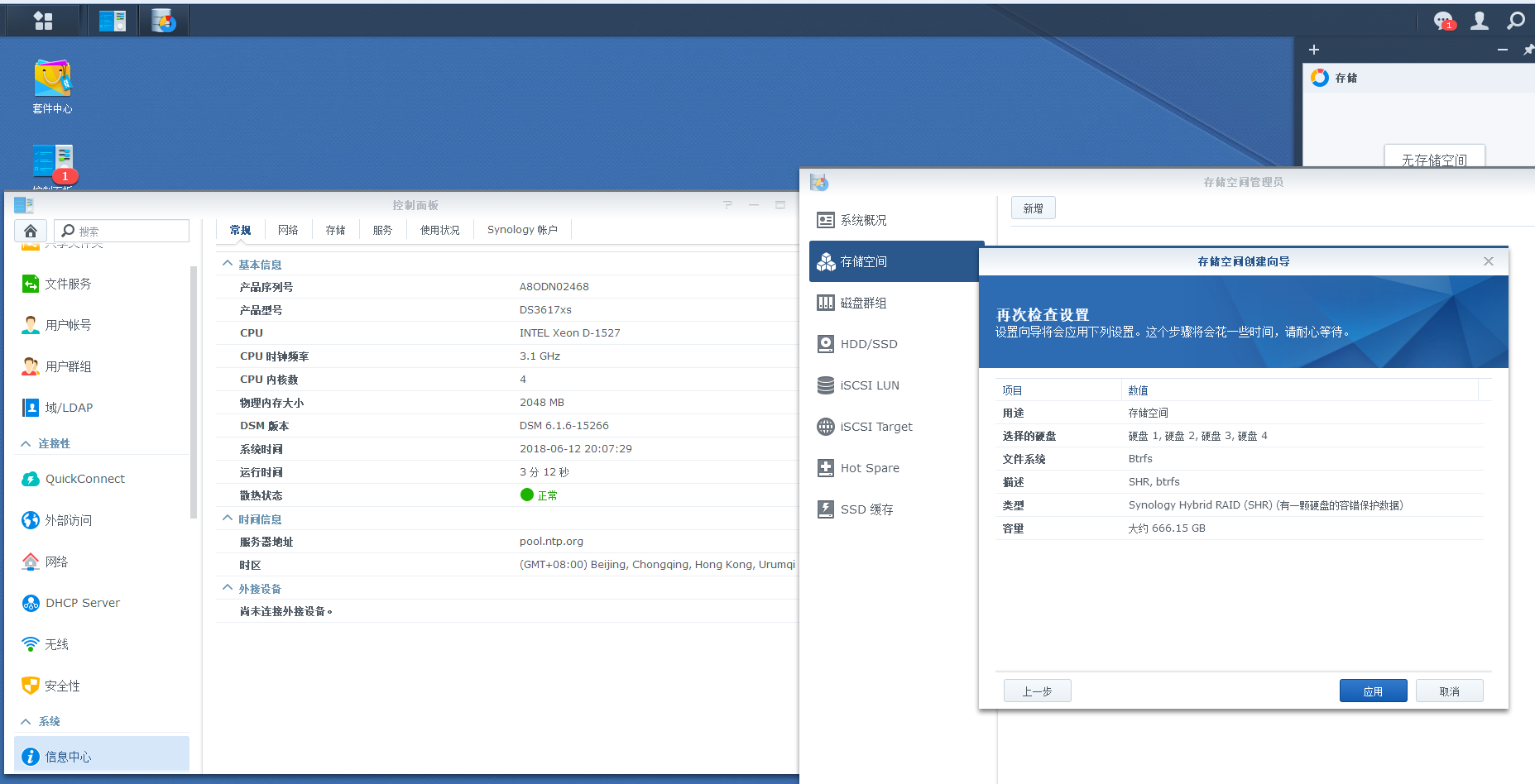
Task: Open the user account options icon
Action: [x=1480, y=20]
